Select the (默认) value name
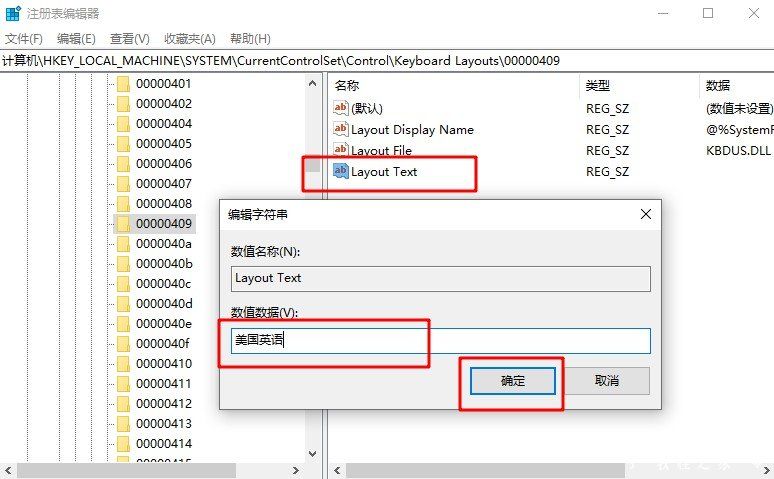The width and height of the screenshot is (774, 479). (x=367, y=108)
